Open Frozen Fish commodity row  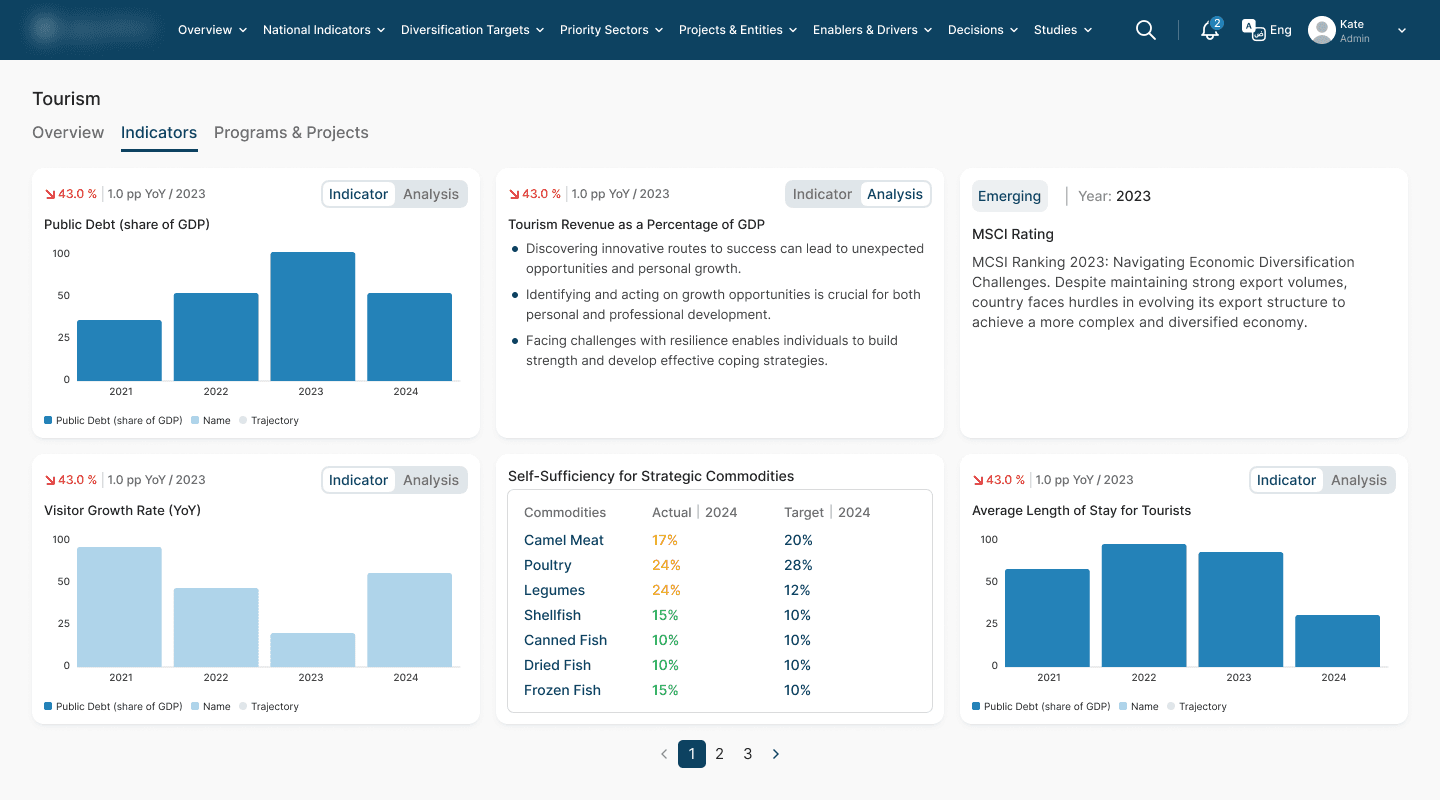coord(720,690)
